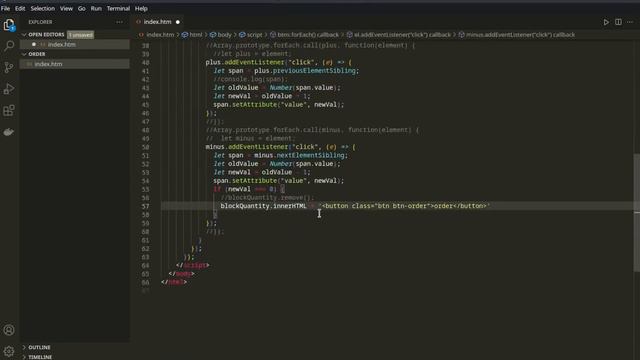Open the Source Control view icon

pyautogui.click(x=9, y=67)
